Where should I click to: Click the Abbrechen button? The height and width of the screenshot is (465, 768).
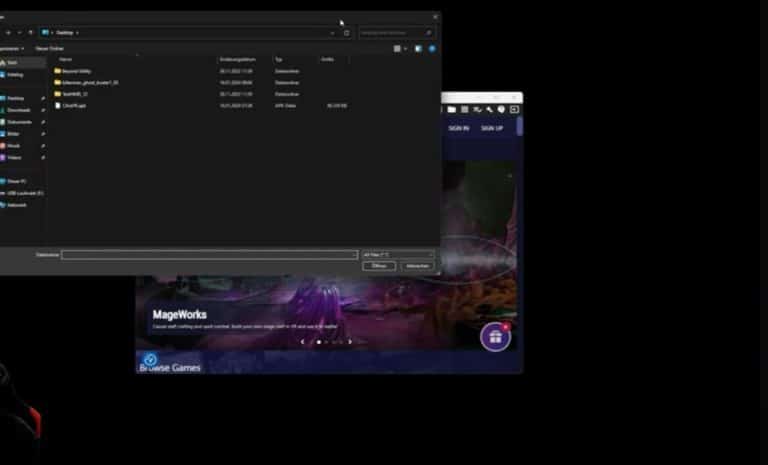pyautogui.click(x=417, y=266)
